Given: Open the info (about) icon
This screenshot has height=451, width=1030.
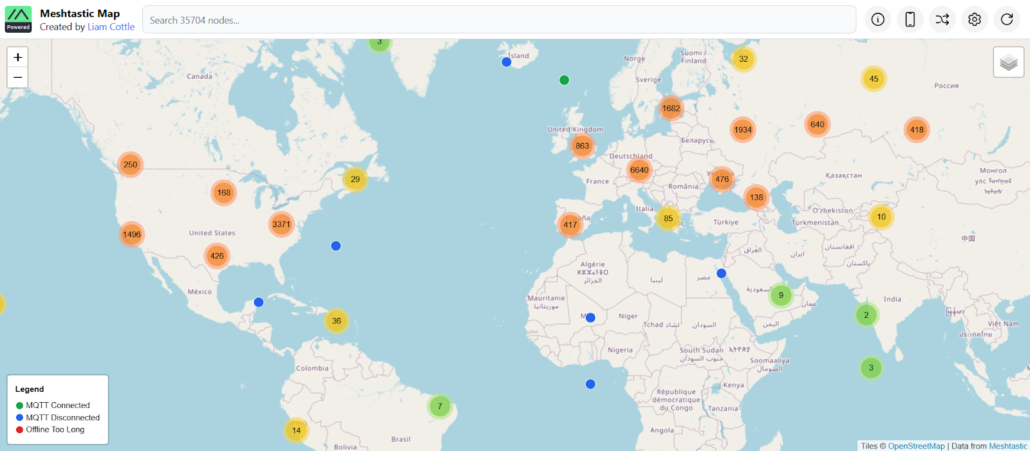Looking at the screenshot, I should click(x=878, y=19).
